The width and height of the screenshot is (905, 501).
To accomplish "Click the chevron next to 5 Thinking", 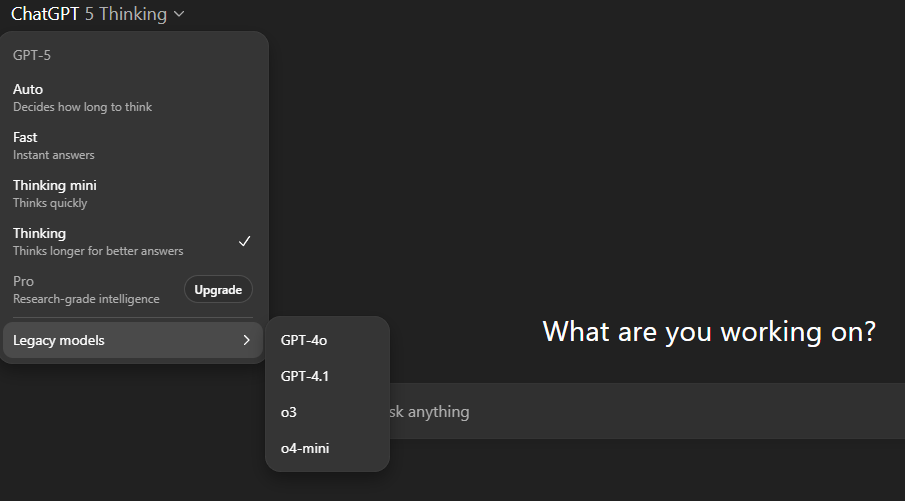I will (179, 14).
